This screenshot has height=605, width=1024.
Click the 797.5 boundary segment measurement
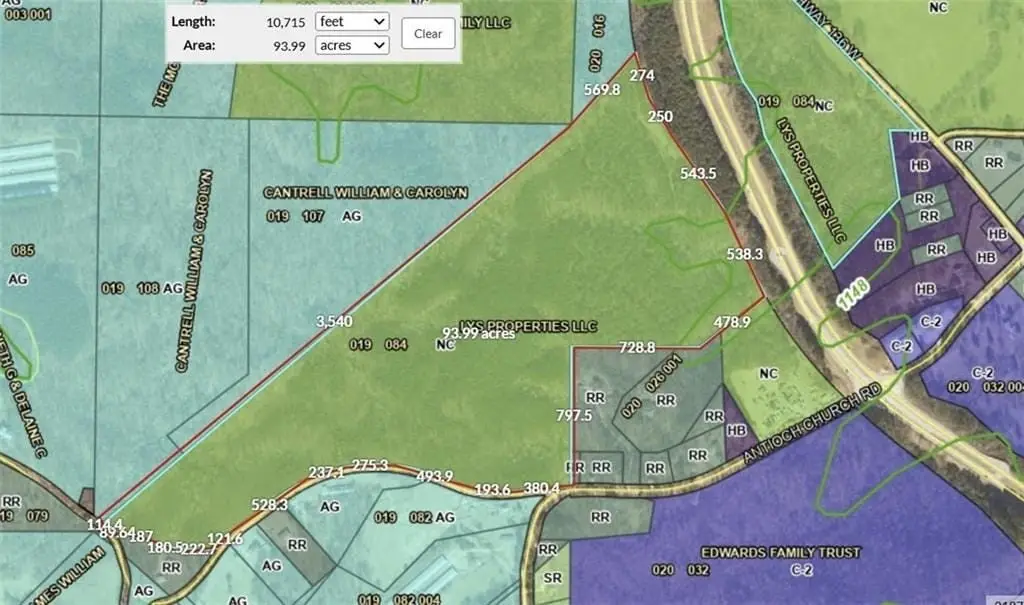coord(574,414)
